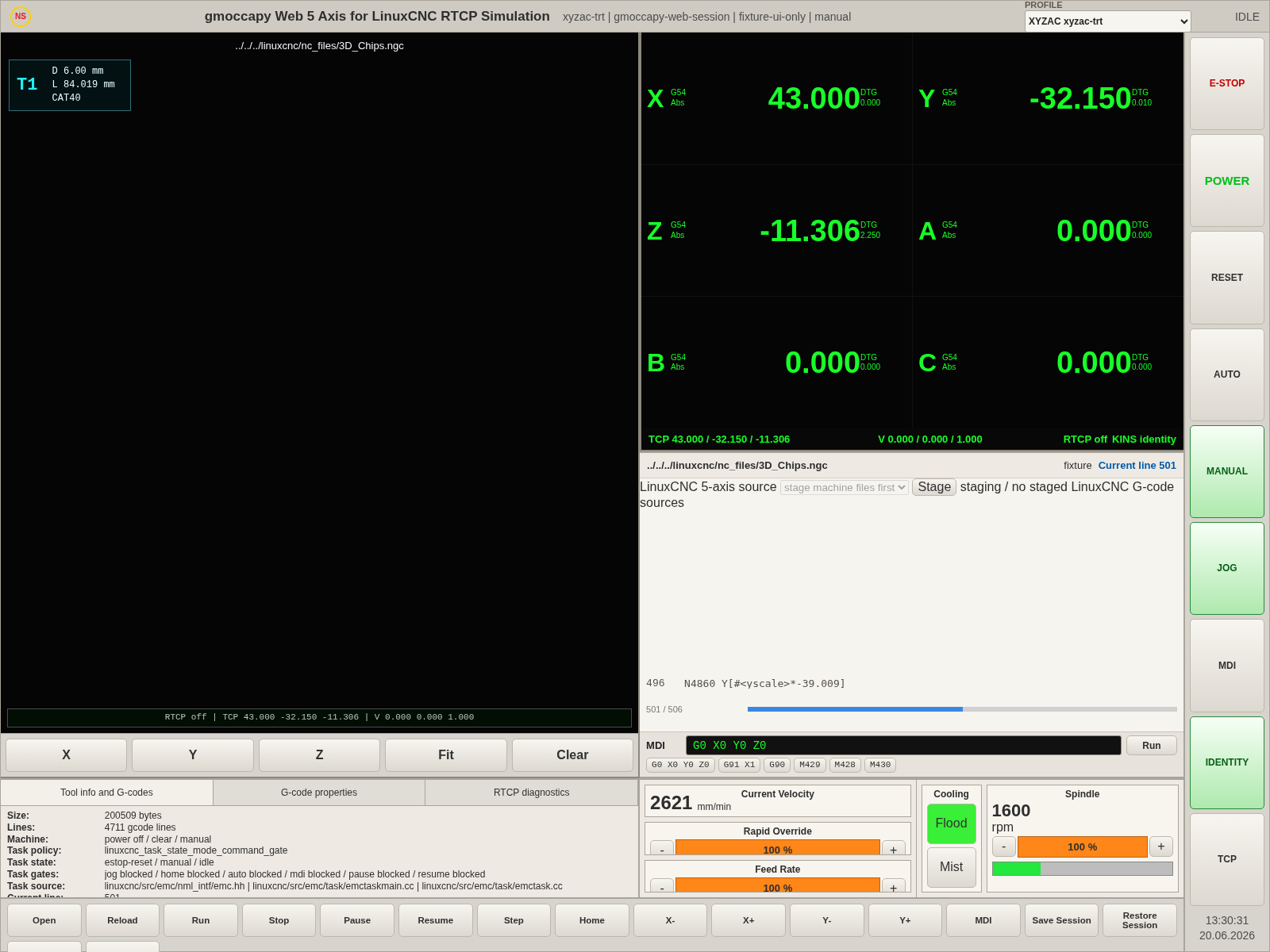
Task: Clear the preview with the Clear button
Action: click(572, 755)
